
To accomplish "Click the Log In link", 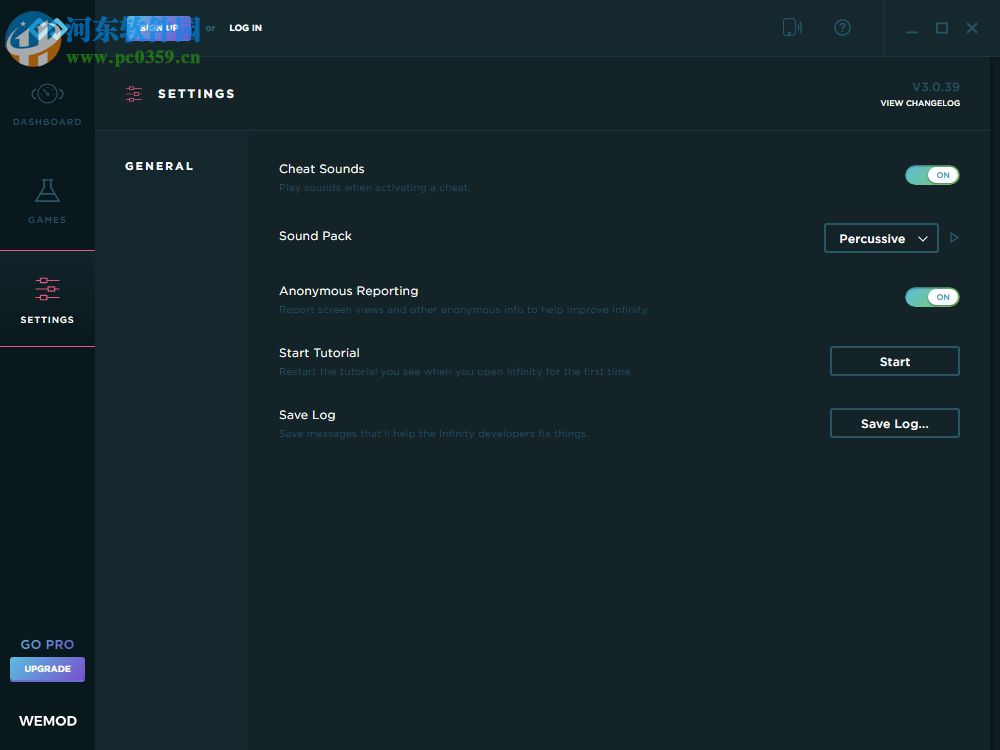I will [x=246, y=28].
